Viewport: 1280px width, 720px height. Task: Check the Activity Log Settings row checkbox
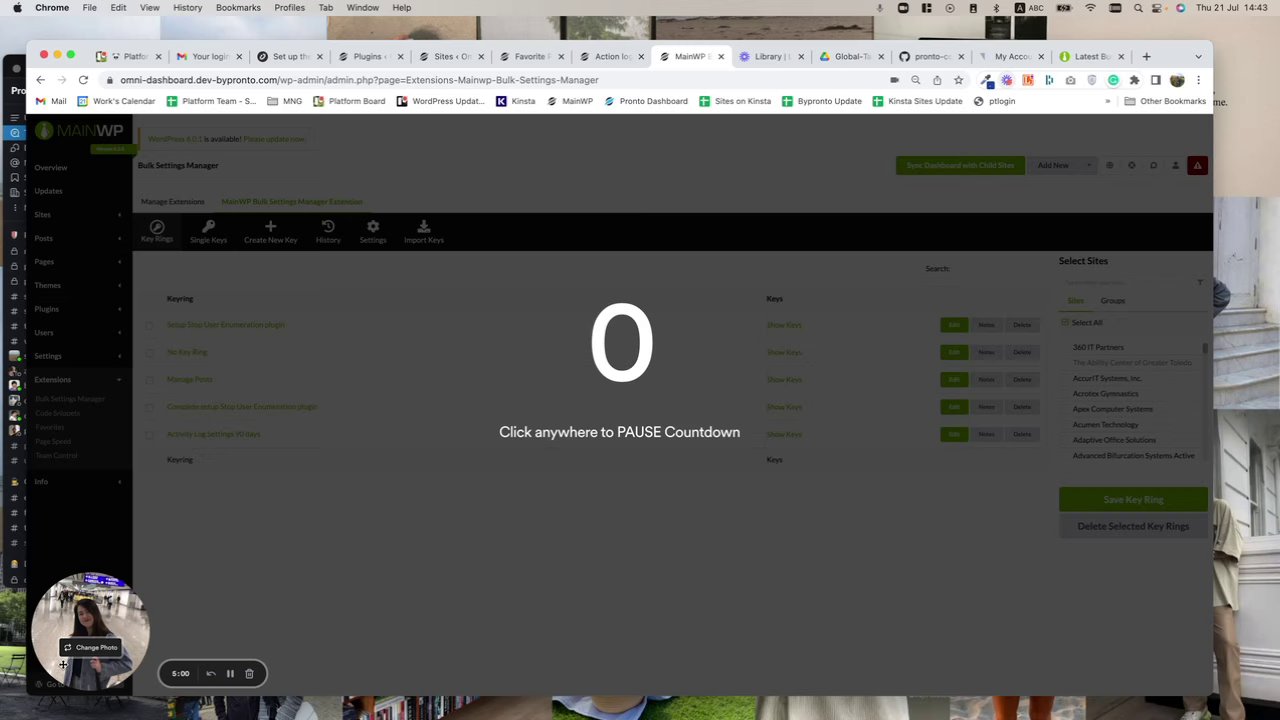(x=150, y=435)
